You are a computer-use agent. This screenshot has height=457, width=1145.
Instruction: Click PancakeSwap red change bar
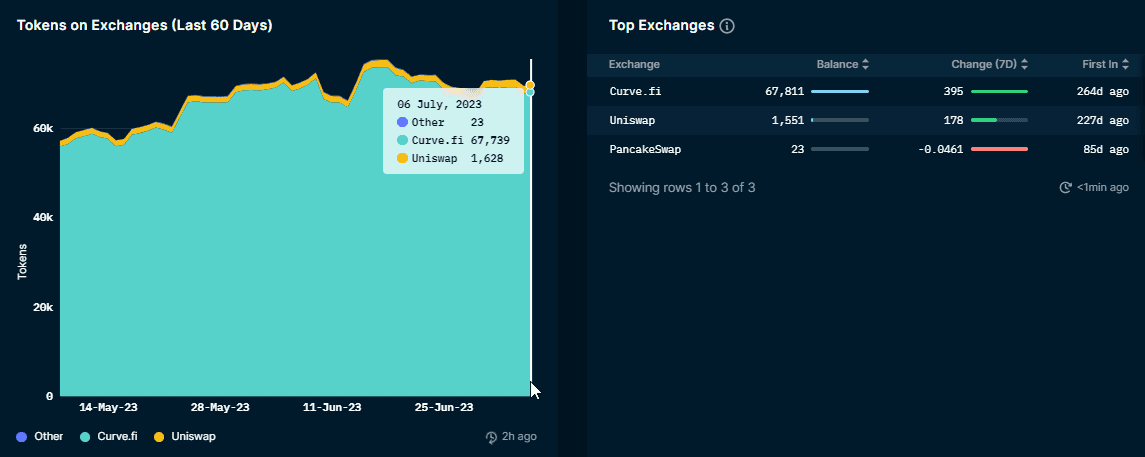click(999, 149)
